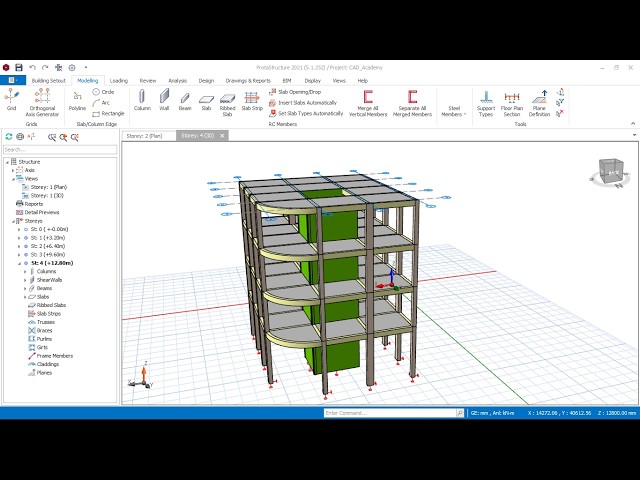Click Separate All Merged Members
Viewport: 640px width, 480px height.
click(x=412, y=103)
